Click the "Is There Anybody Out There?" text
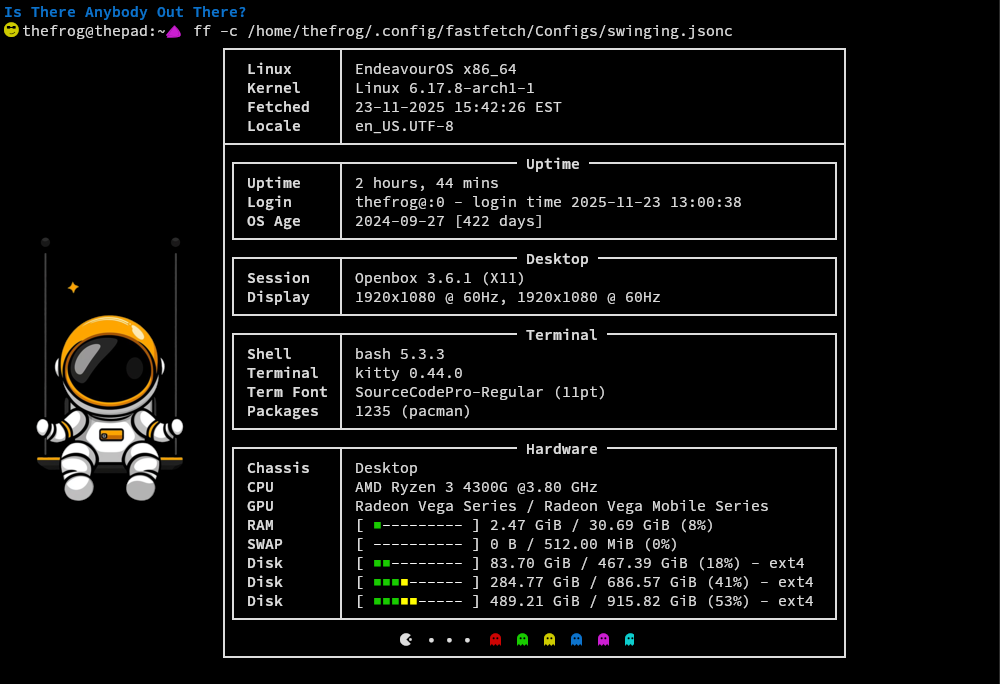Viewport: 1000px width, 684px height. 125,12
